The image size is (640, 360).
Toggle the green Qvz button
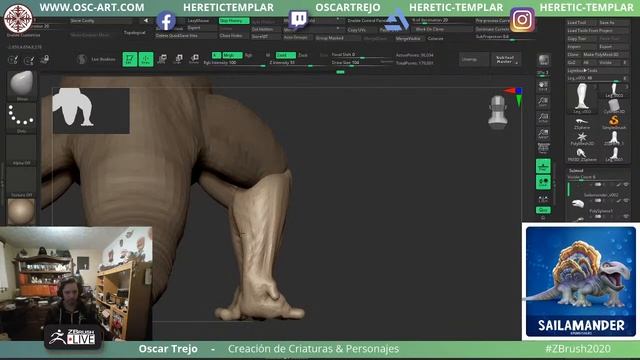click(543, 210)
